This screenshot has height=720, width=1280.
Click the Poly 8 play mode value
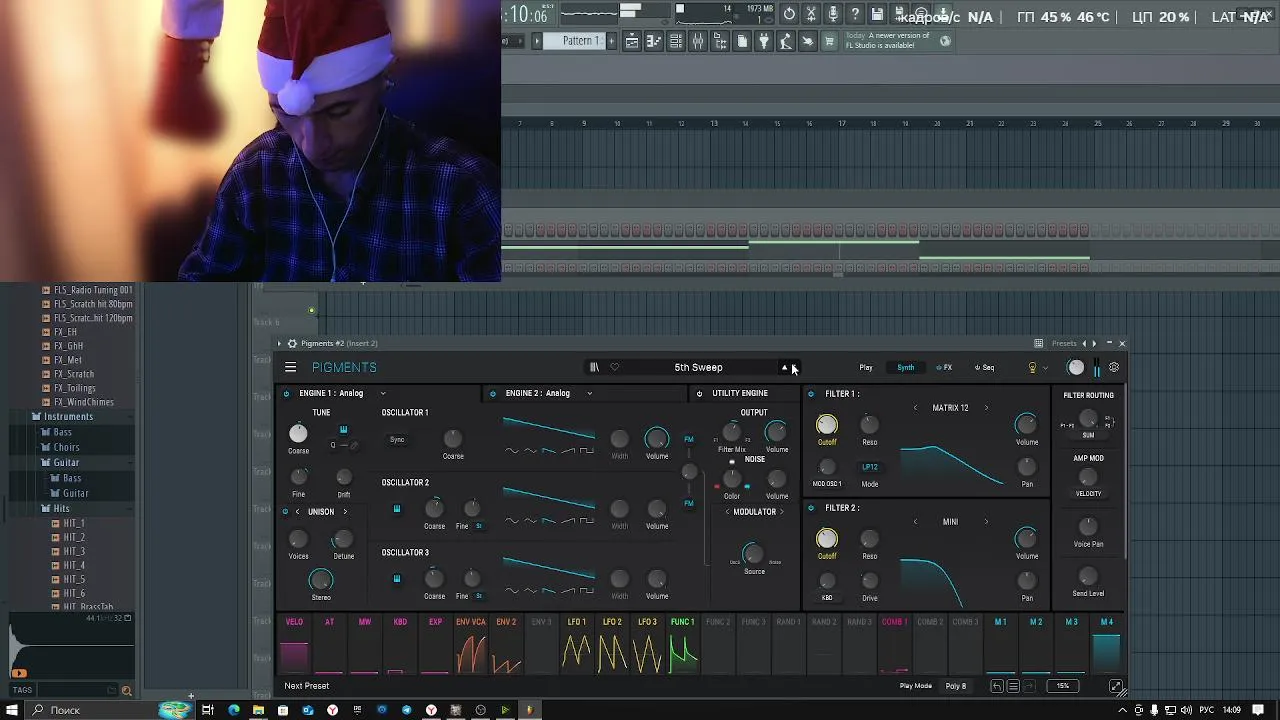956,686
